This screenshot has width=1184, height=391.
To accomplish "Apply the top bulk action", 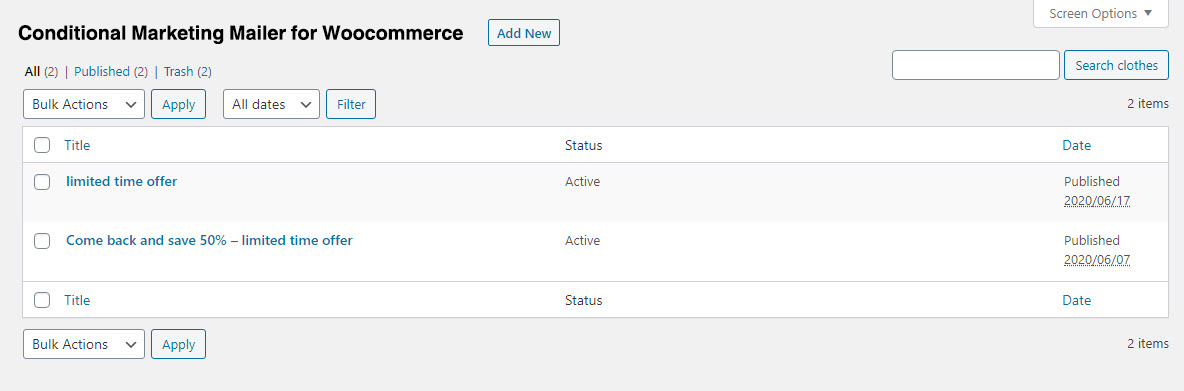I will (178, 104).
